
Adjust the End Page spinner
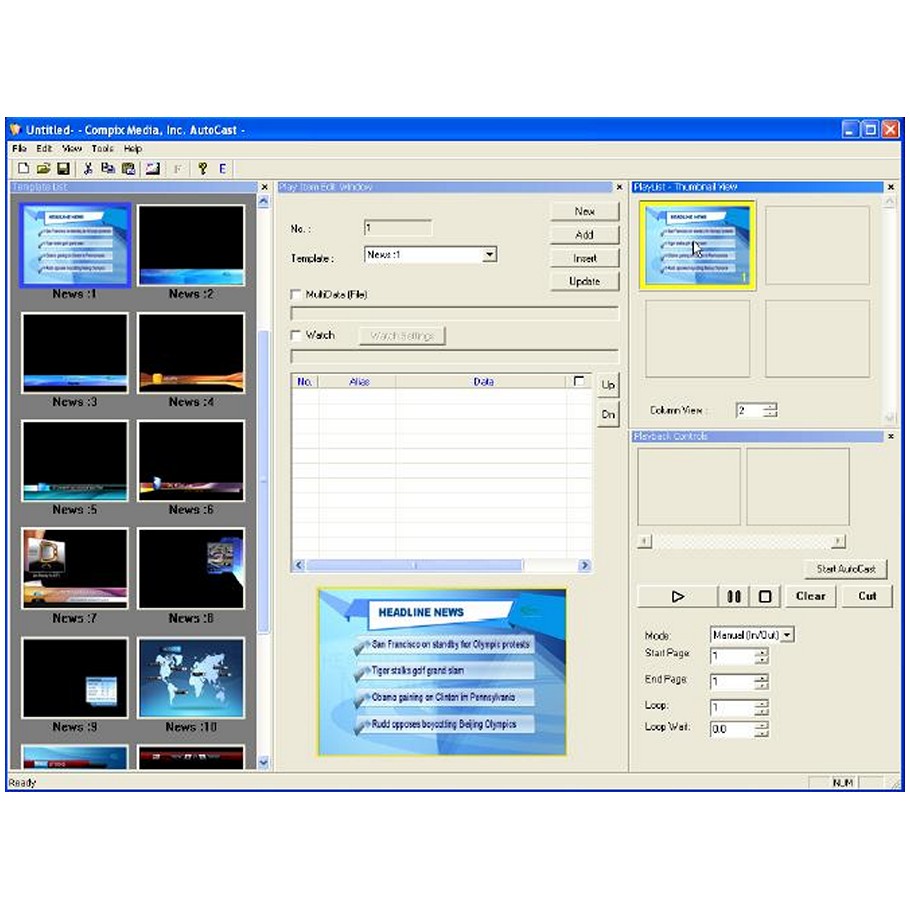click(761, 682)
